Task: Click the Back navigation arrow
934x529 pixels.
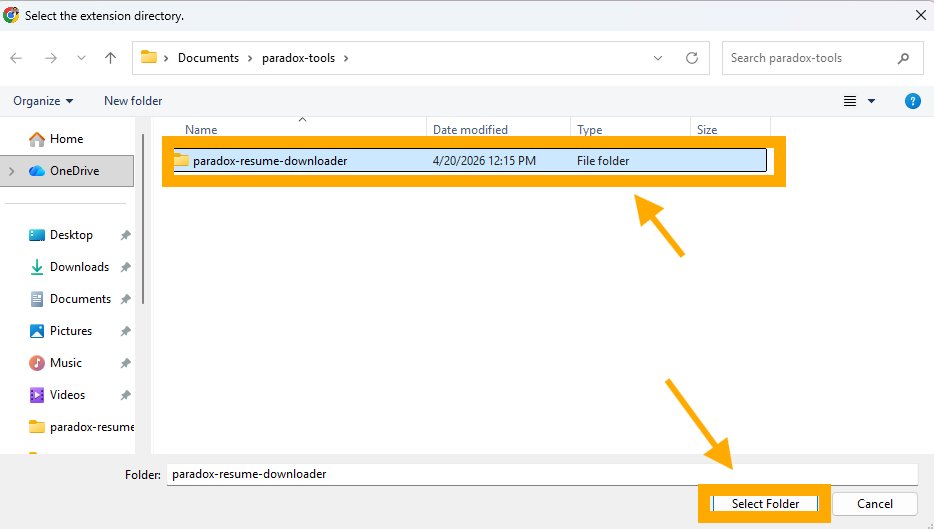Action: tap(16, 58)
